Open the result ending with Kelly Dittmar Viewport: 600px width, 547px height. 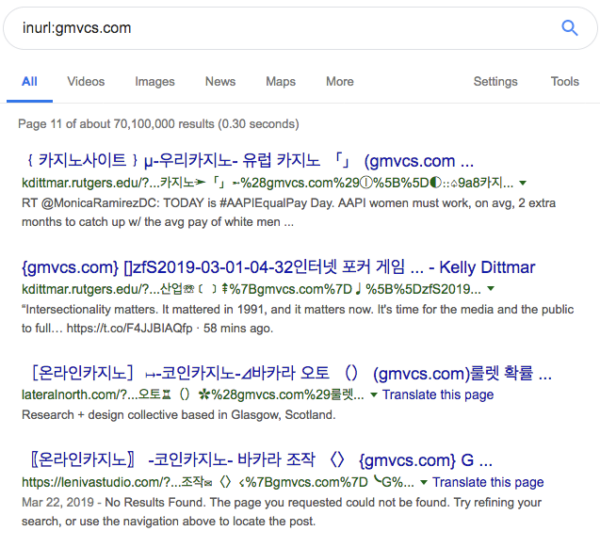[278, 267]
